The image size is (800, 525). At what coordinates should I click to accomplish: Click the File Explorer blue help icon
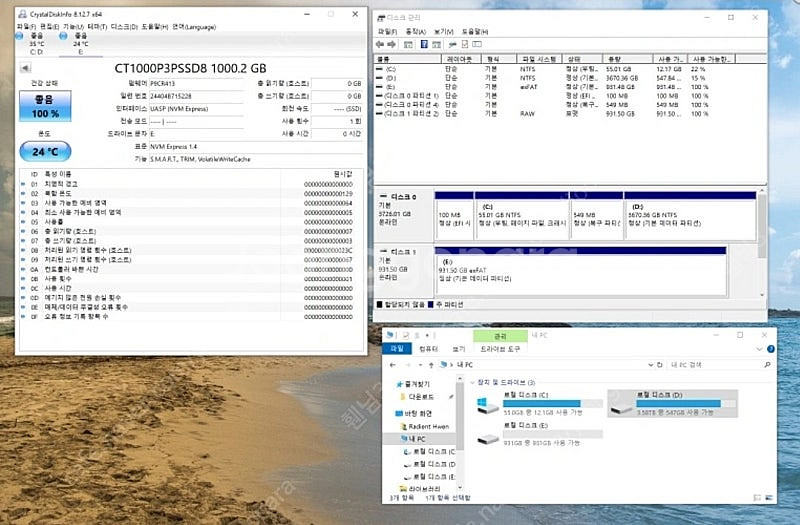click(x=770, y=349)
